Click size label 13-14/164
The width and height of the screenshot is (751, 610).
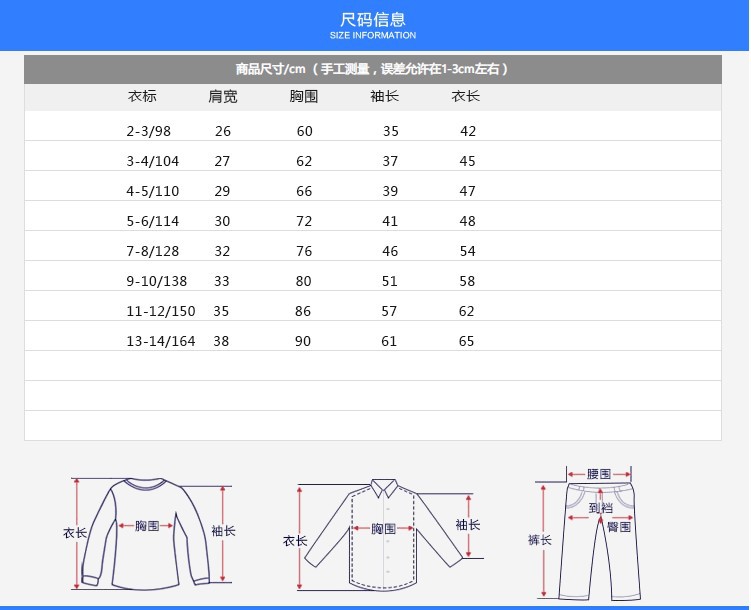[160, 341]
